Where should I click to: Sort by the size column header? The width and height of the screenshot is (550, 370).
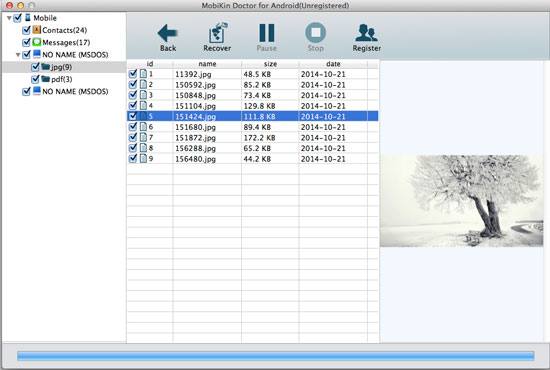tap(270, 64)
